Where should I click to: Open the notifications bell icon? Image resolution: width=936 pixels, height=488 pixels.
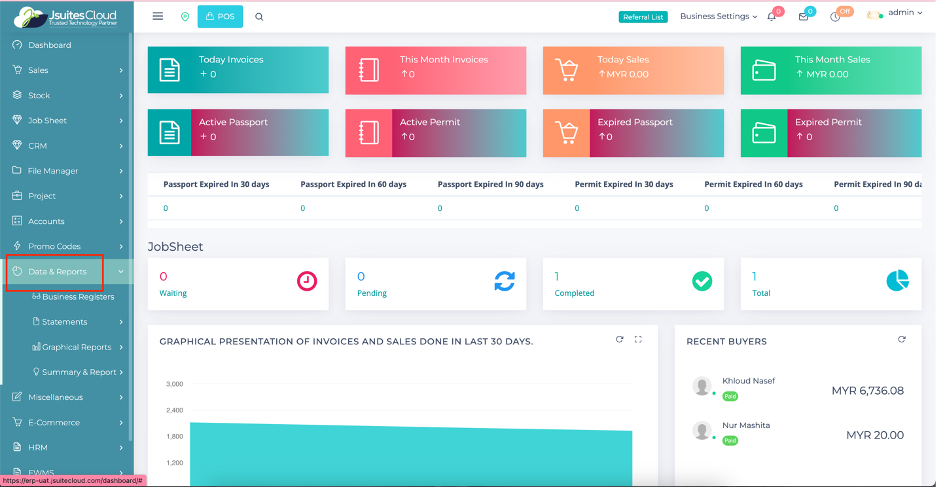pos(772,17)
